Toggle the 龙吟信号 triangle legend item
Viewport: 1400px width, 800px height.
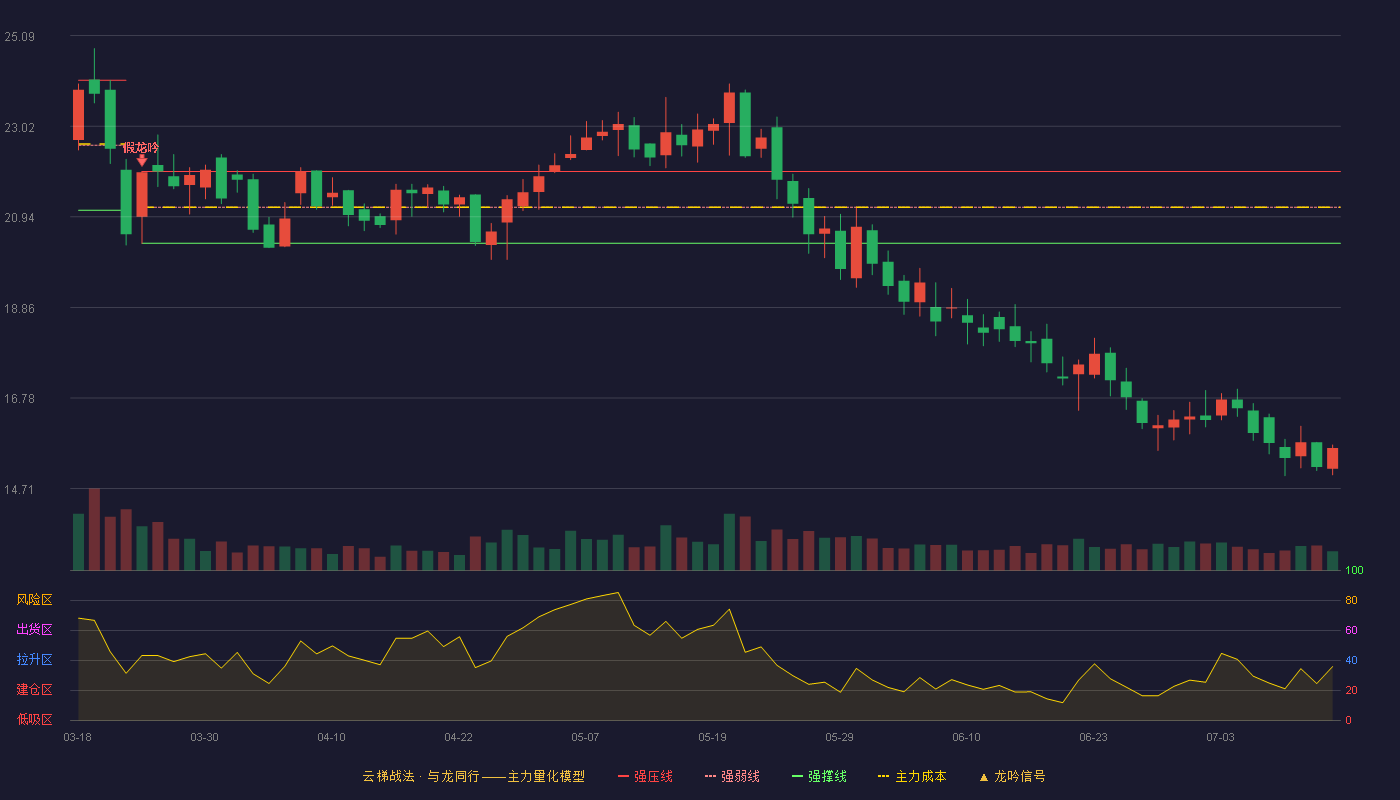coord(1012,776)
